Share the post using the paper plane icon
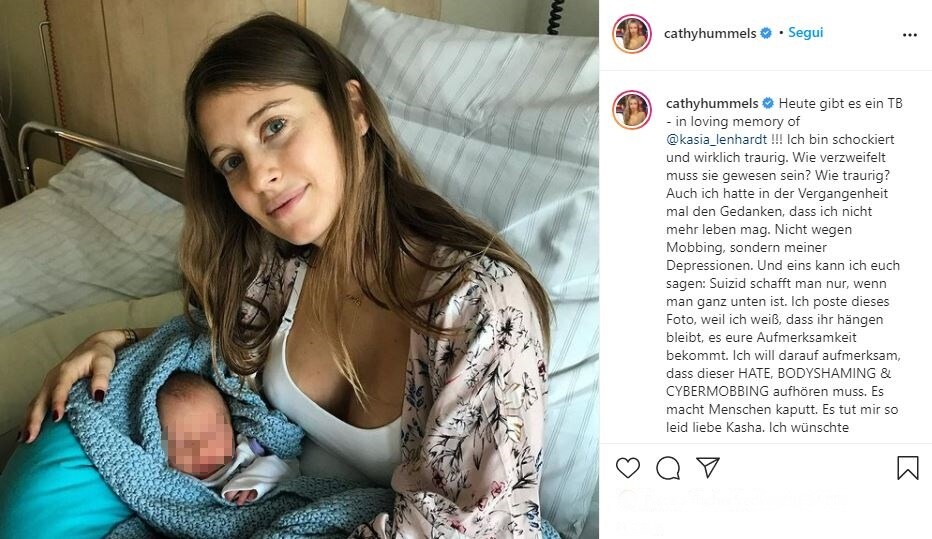 click(x=708, y=468)
